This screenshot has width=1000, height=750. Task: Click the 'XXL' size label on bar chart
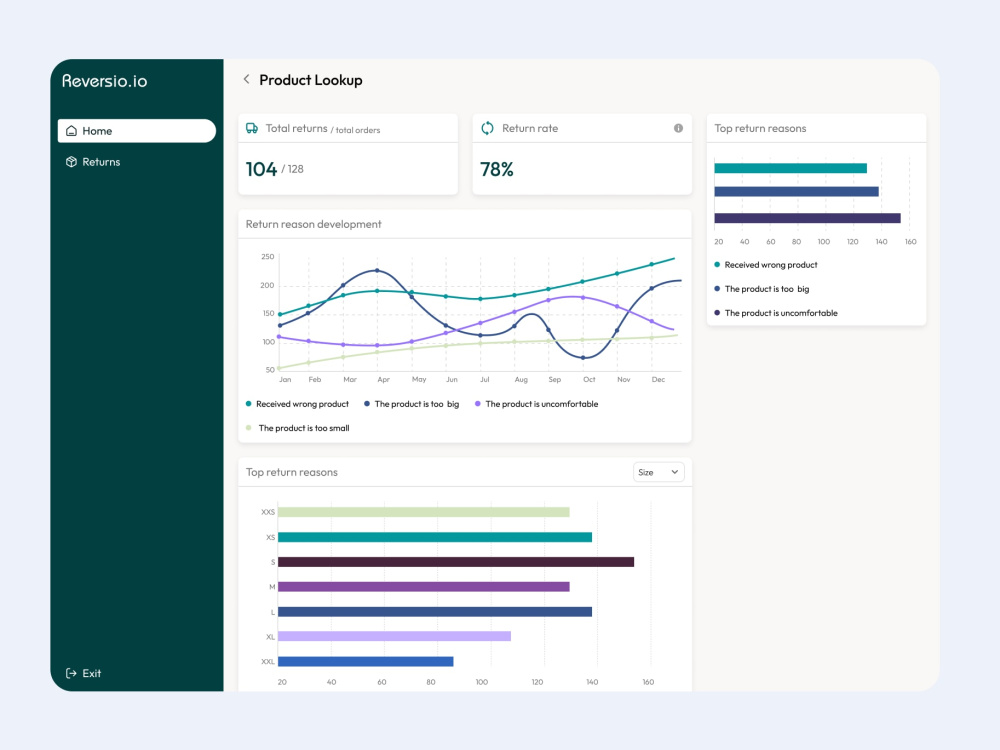click(268, 661)
